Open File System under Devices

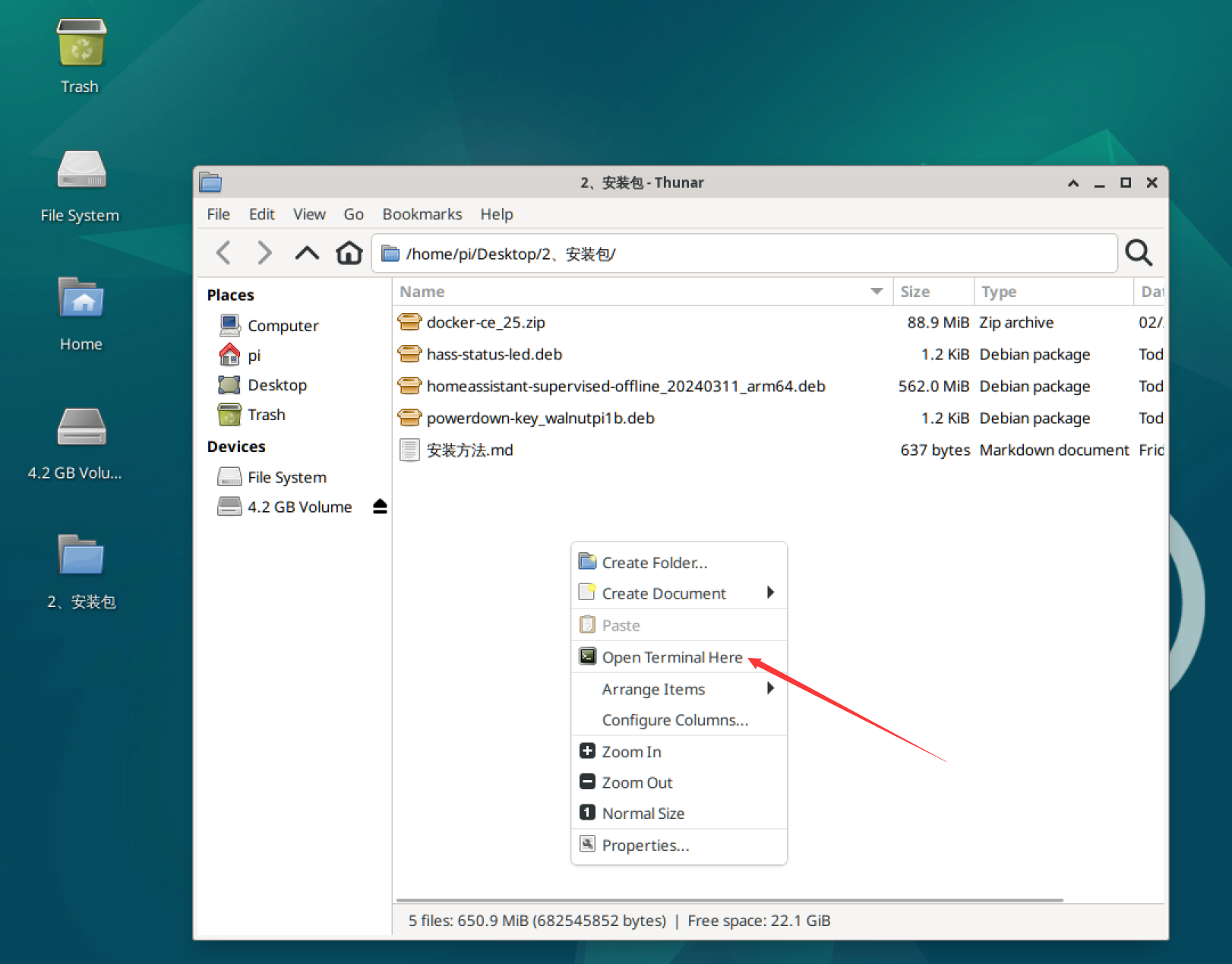pyautogui.click(x=286, y=477)
